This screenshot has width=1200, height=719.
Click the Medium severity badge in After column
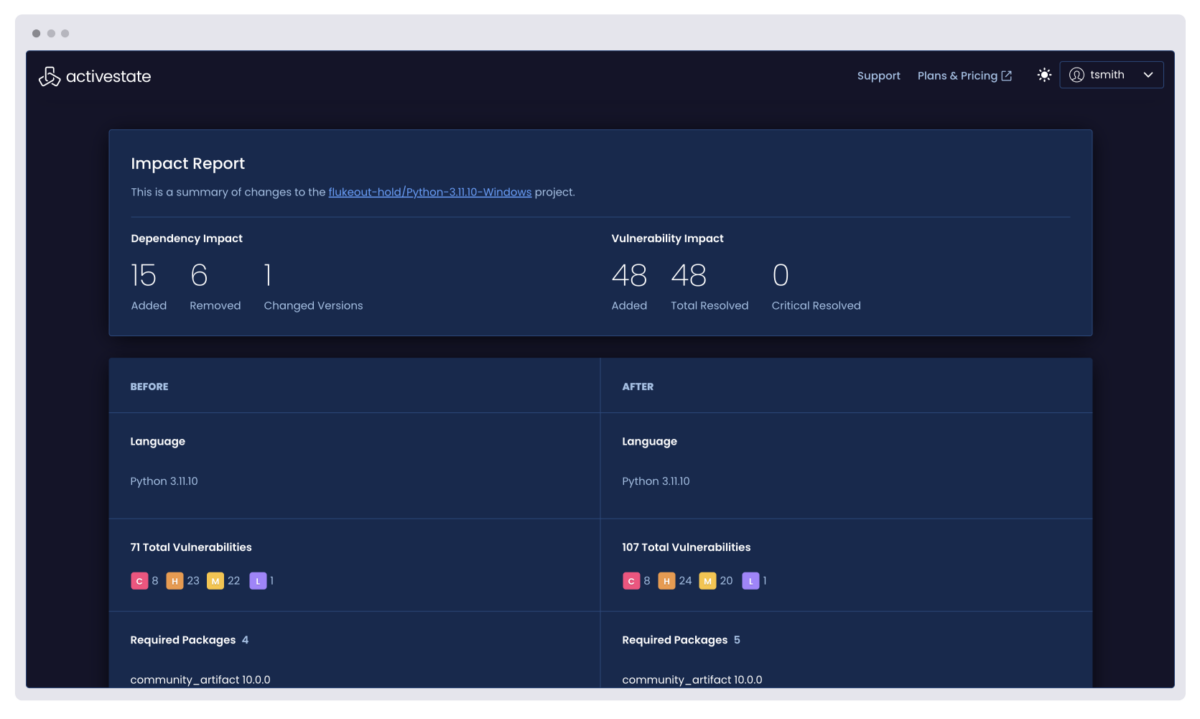708,581
